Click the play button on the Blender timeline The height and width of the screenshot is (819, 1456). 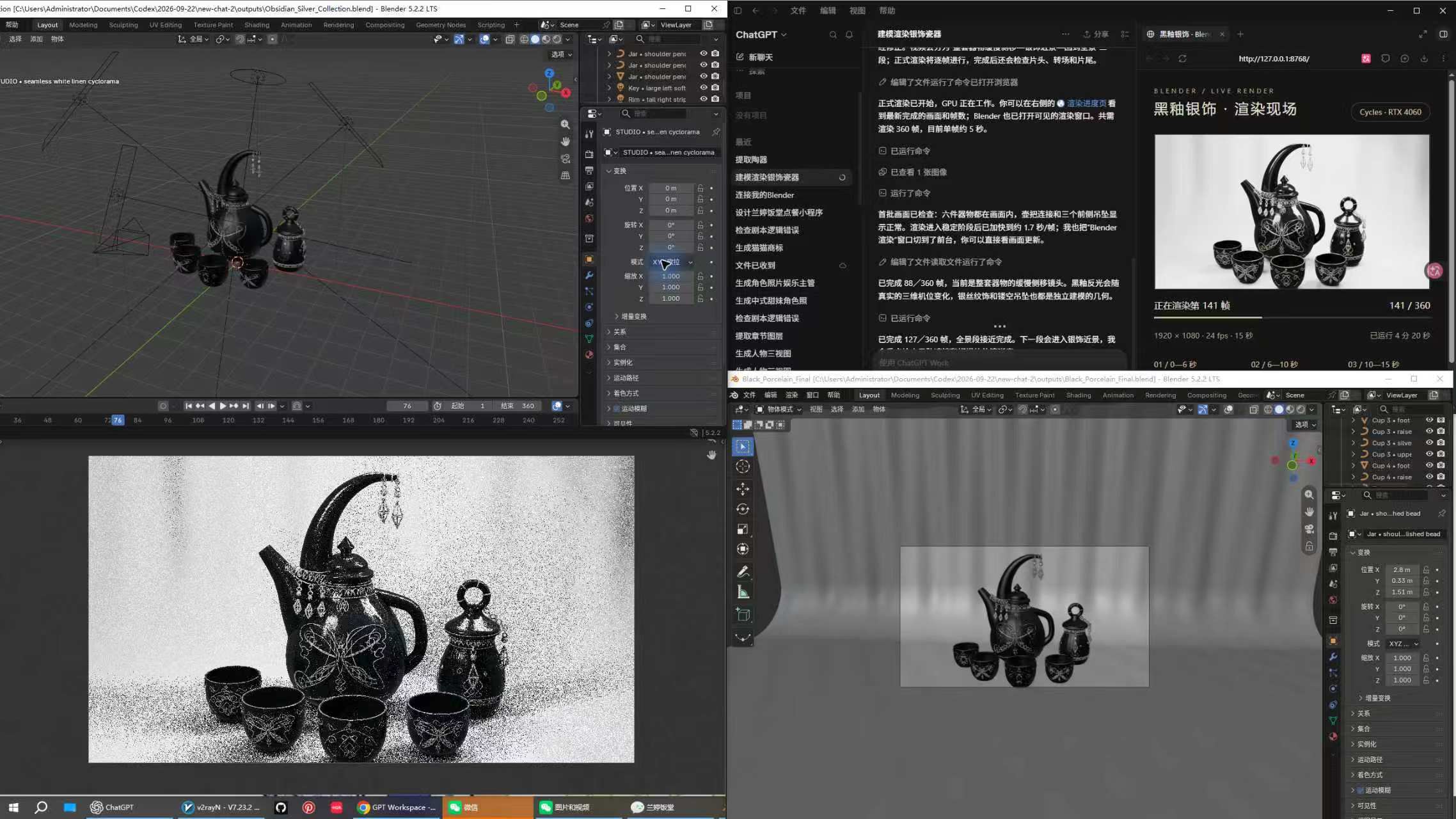[223, 406]
